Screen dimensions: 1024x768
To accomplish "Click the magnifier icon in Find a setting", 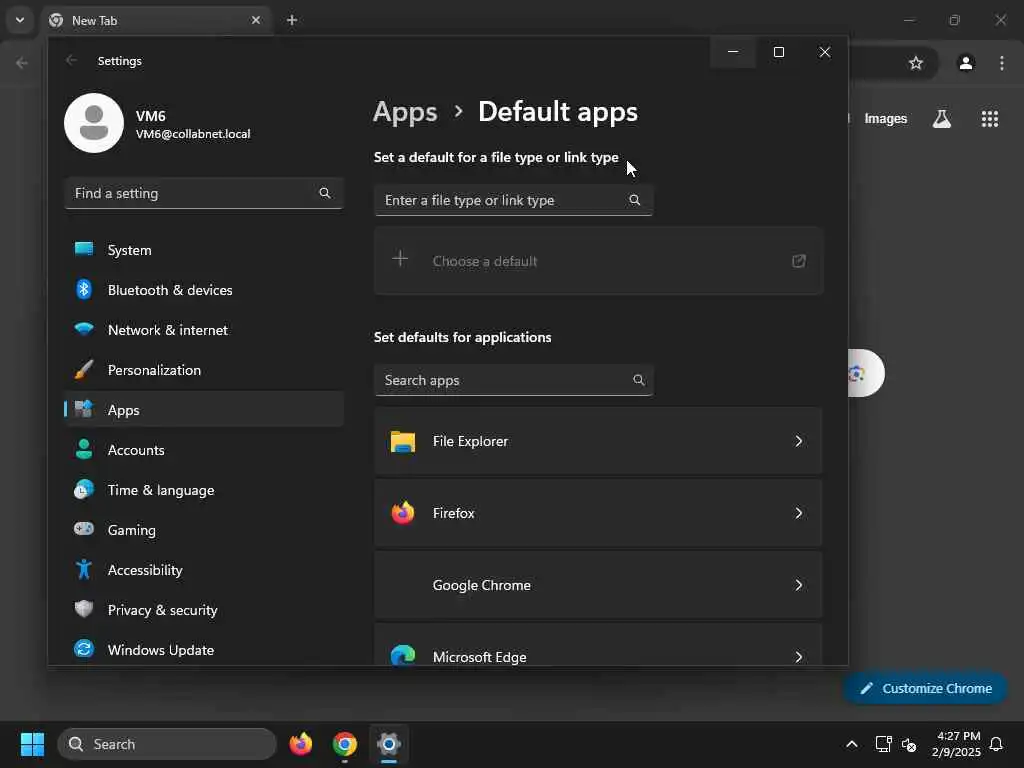I will [325, 193].
